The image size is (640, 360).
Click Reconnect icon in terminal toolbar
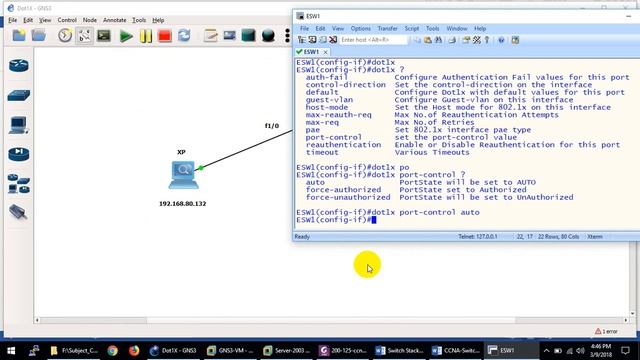point(323,40)
